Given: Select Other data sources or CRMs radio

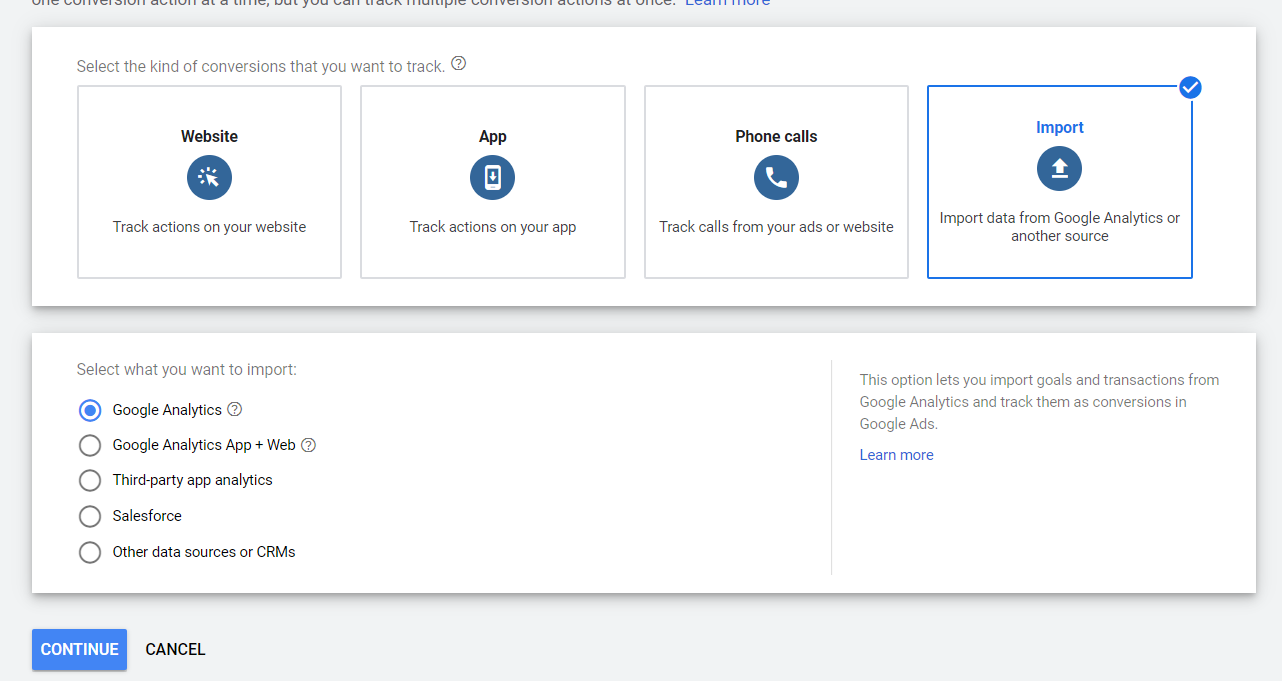Looking at the screenshot, I should [x=90, y=552].
